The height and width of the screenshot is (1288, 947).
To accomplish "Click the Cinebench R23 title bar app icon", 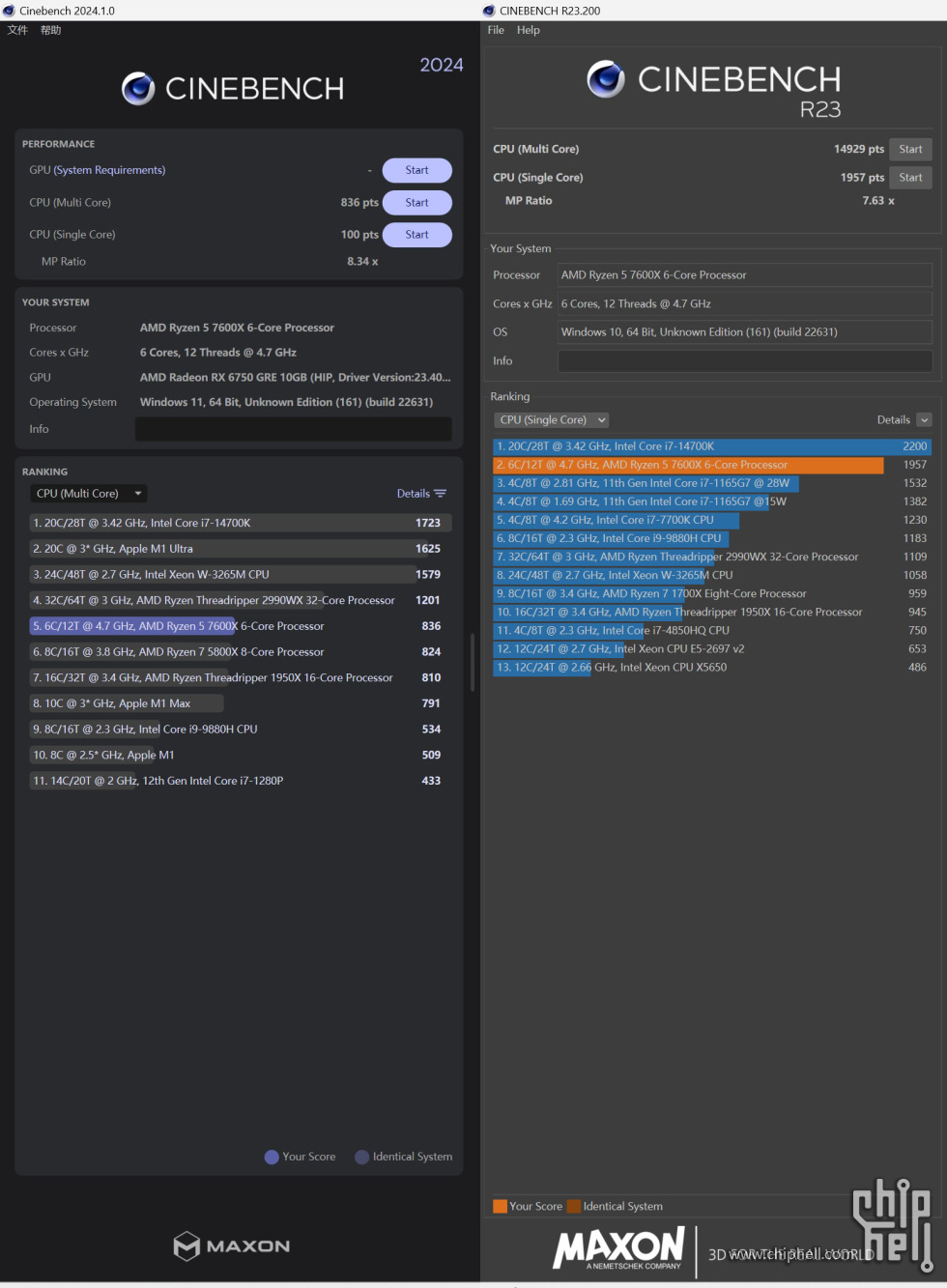I will [489, 11].
